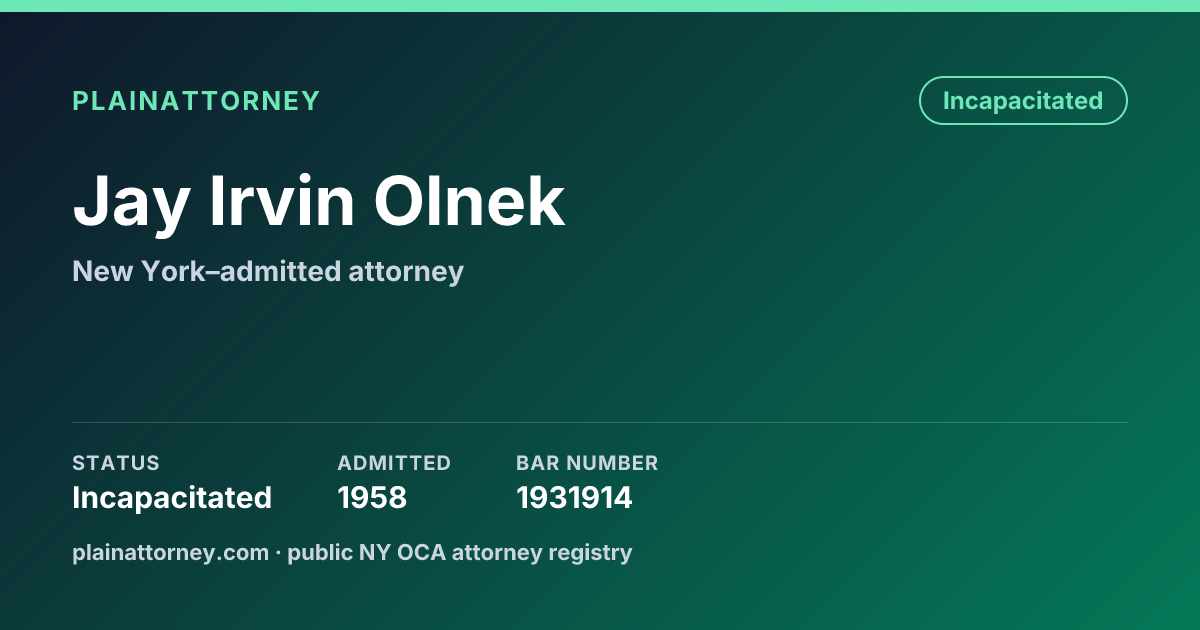Click the mint green accent bar at the top
The height and width of the screenshot is (630, 1200).
tap(600, 6)
